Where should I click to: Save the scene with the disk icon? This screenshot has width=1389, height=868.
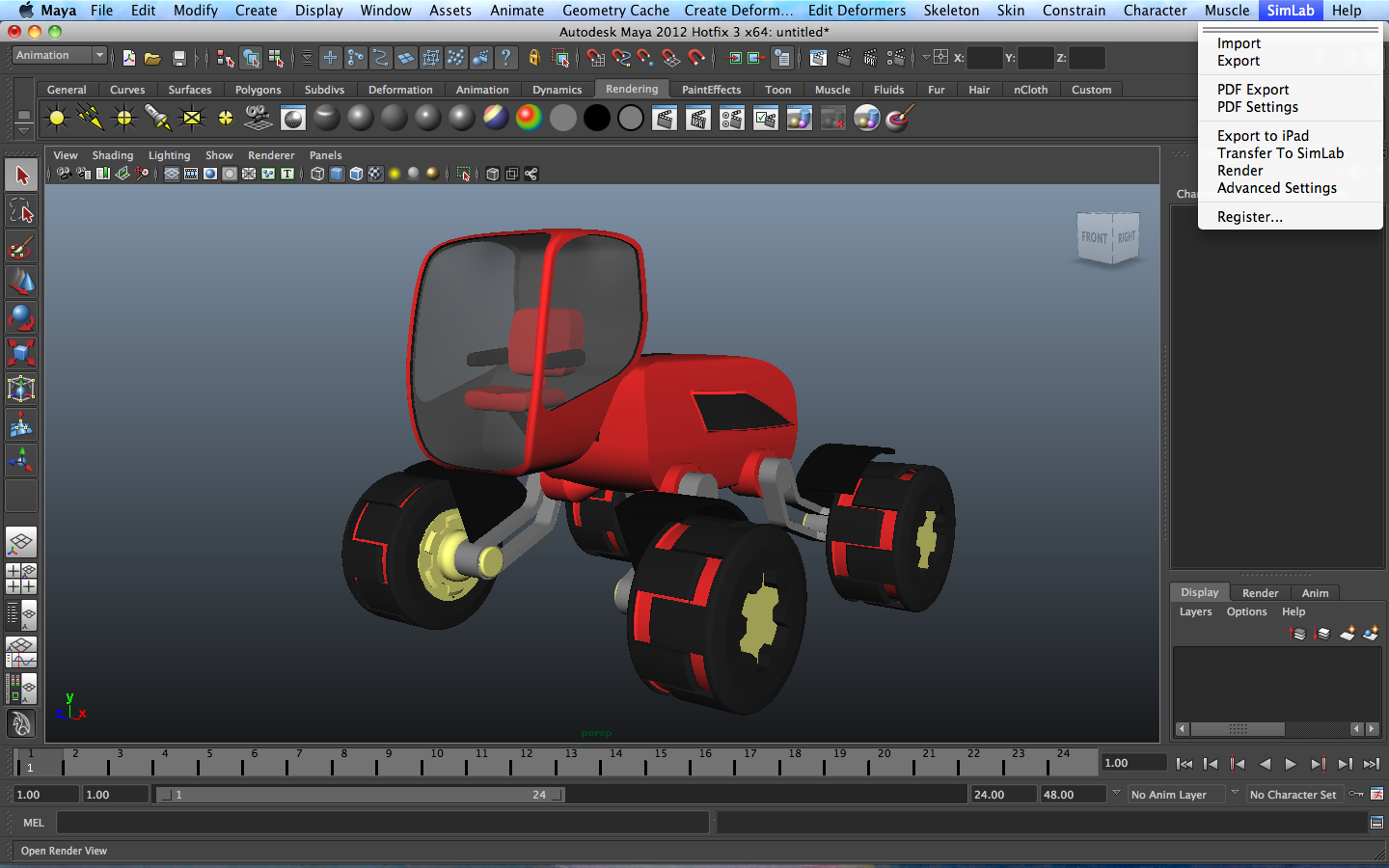click(x=178, y=58)
